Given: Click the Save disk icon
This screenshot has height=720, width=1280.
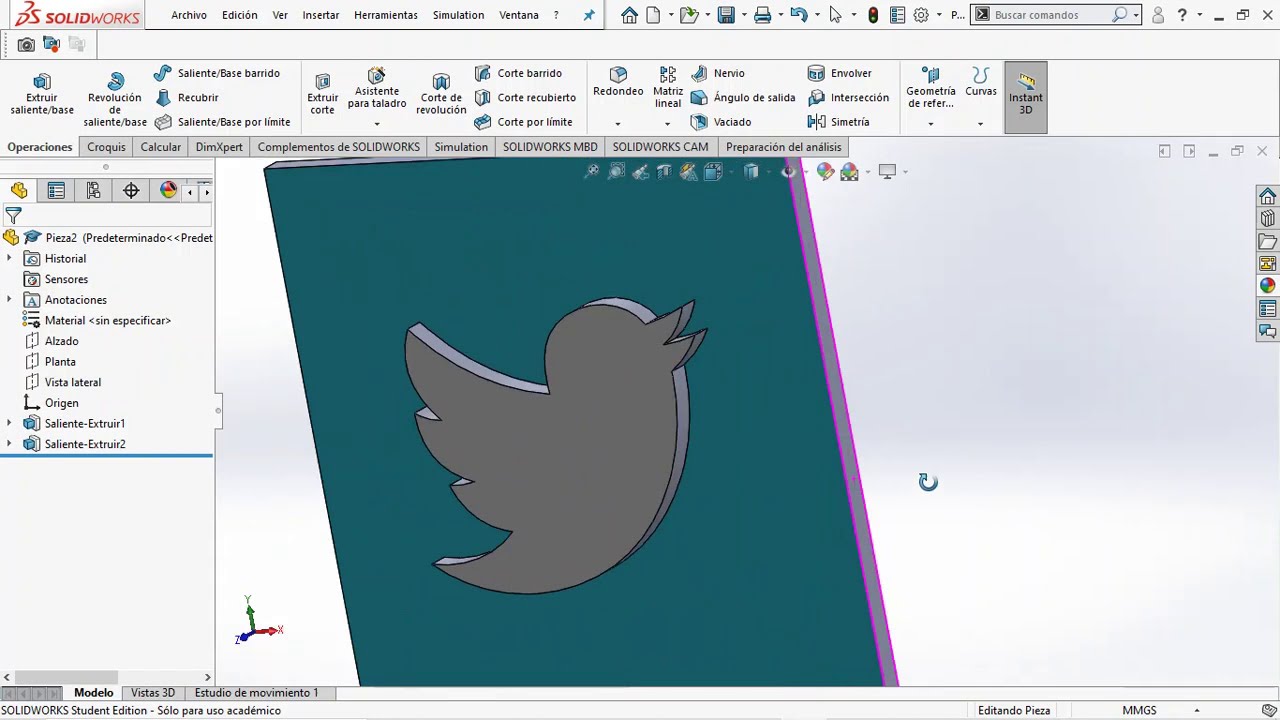Looking at the screenshot, I should (x=726, y=15).
